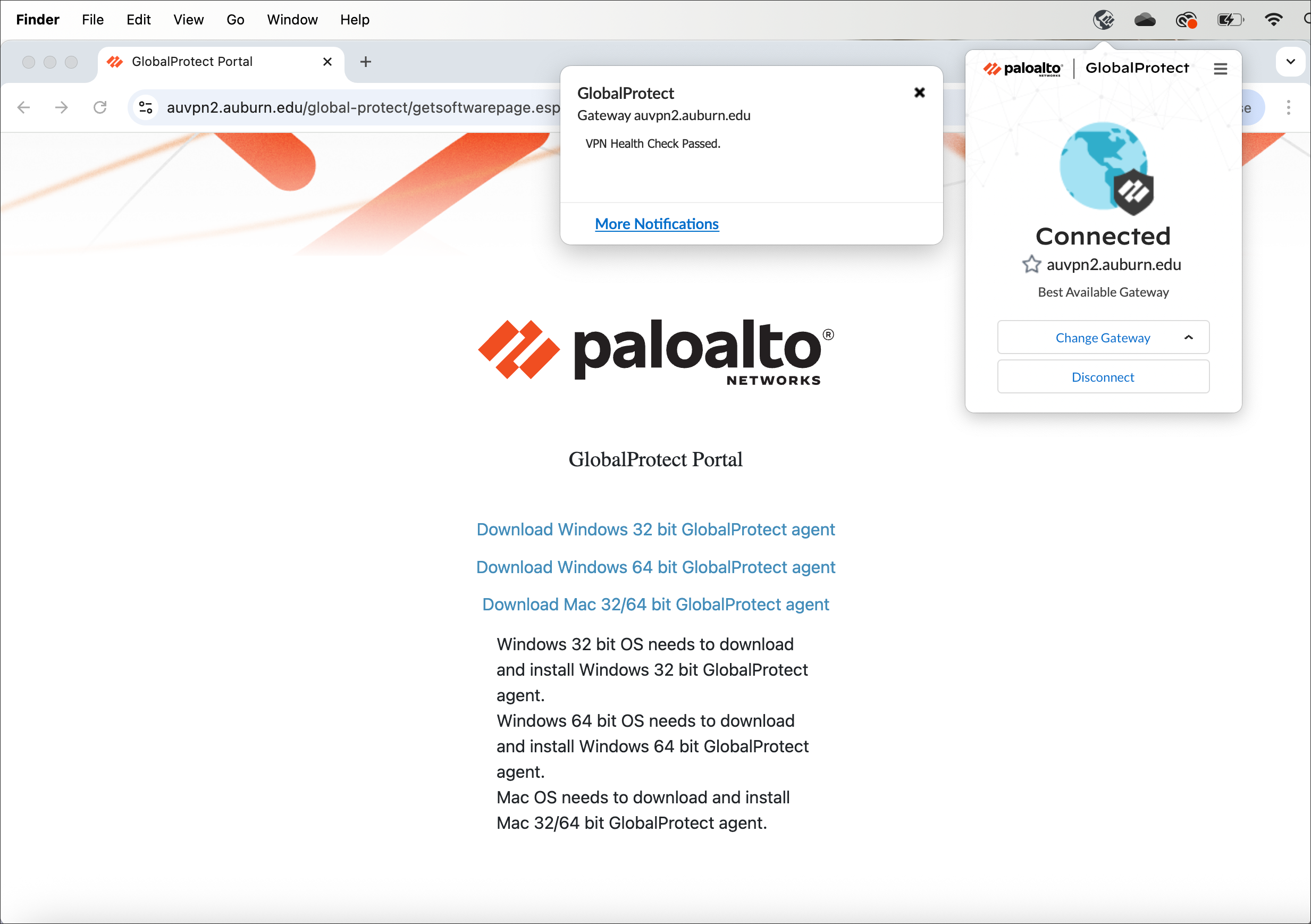Open File menu
Screen dimensions: 1311x924
(93, 20)
